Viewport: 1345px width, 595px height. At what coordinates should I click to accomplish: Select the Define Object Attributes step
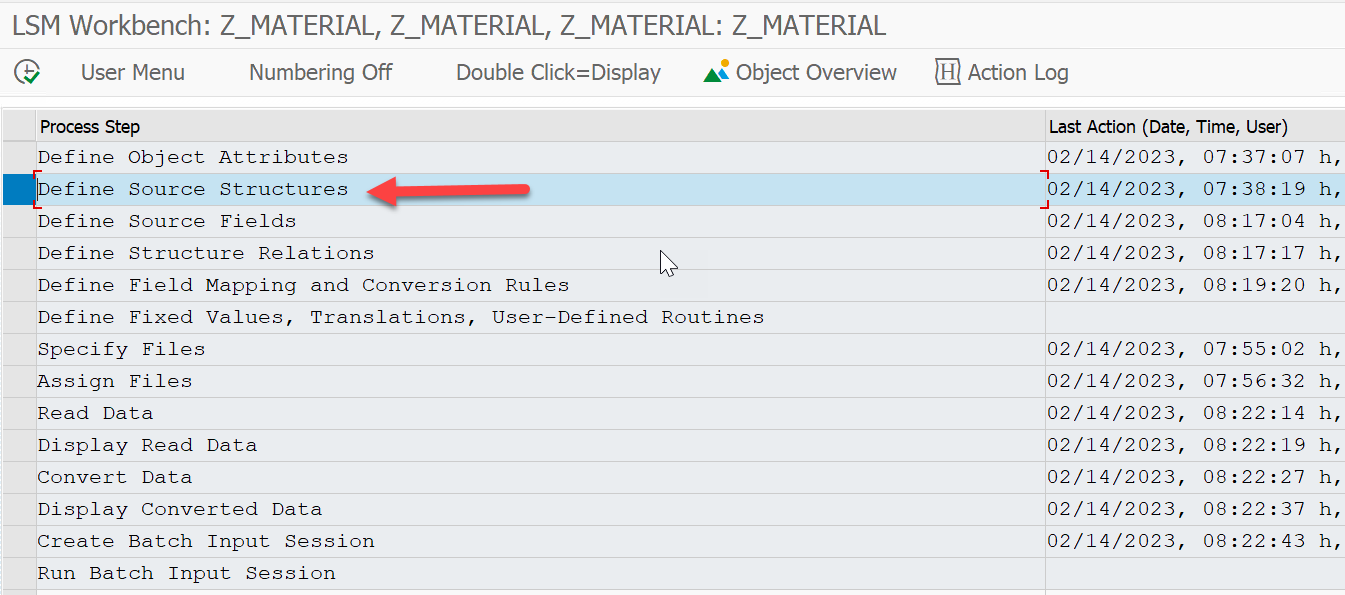[x=193, y=157]
